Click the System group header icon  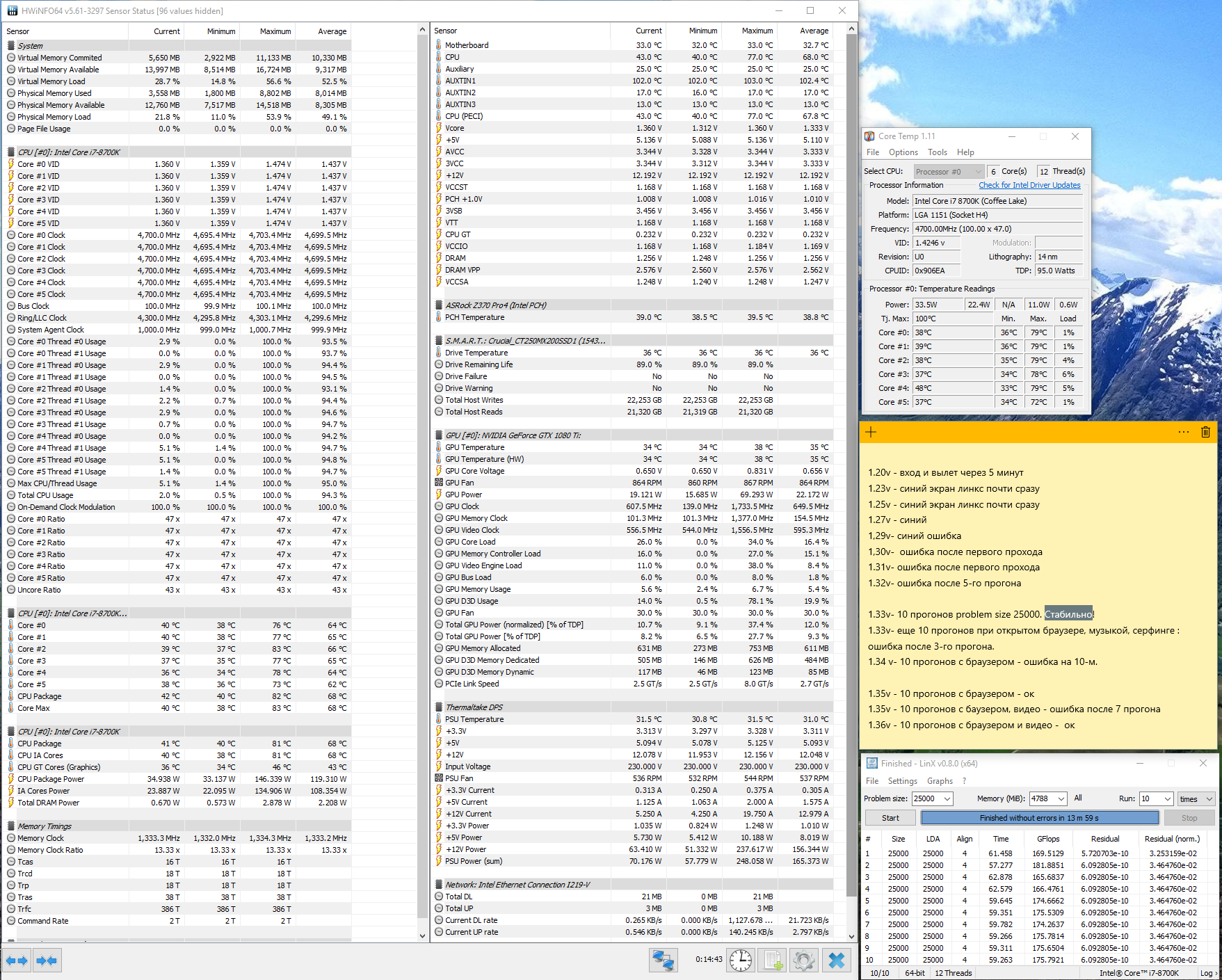click(11, 45)
